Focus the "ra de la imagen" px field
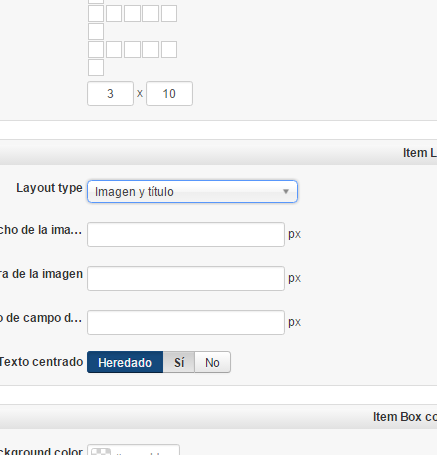 tap(186, 279)
